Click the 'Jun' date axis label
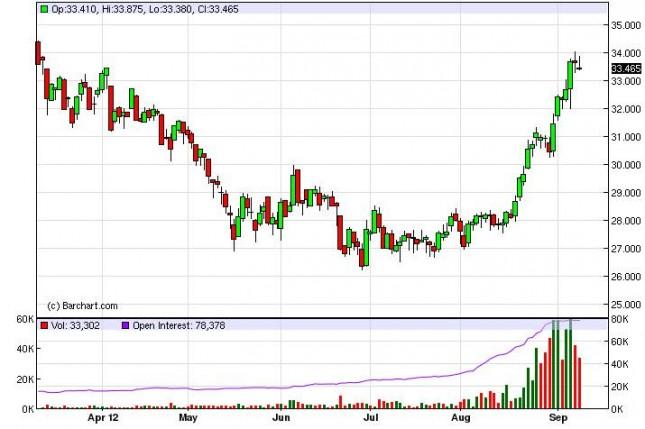Viewport: 645px width, 429px height. tap(281, 418)
